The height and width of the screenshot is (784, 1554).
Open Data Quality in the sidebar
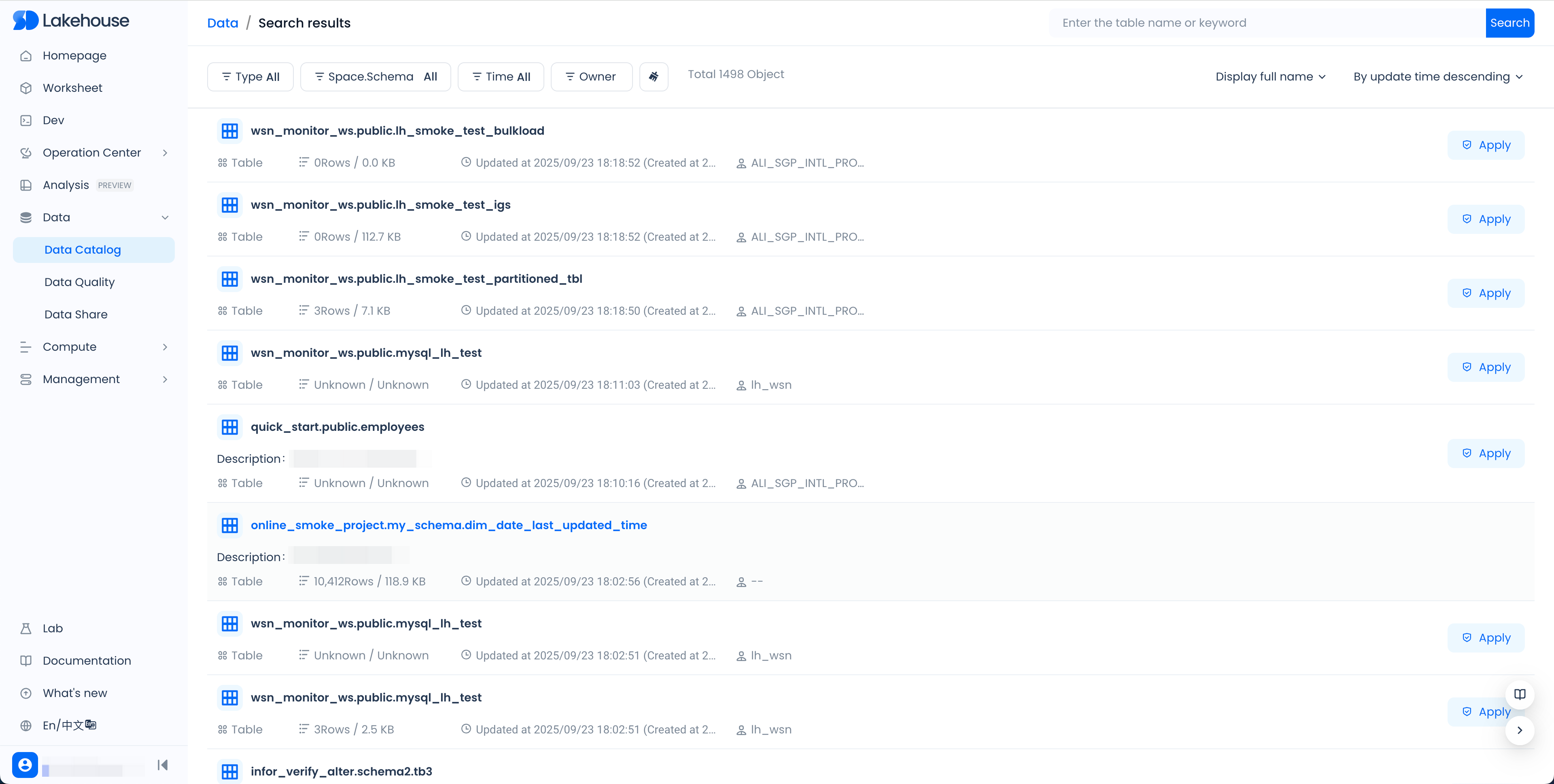[79, 282]
